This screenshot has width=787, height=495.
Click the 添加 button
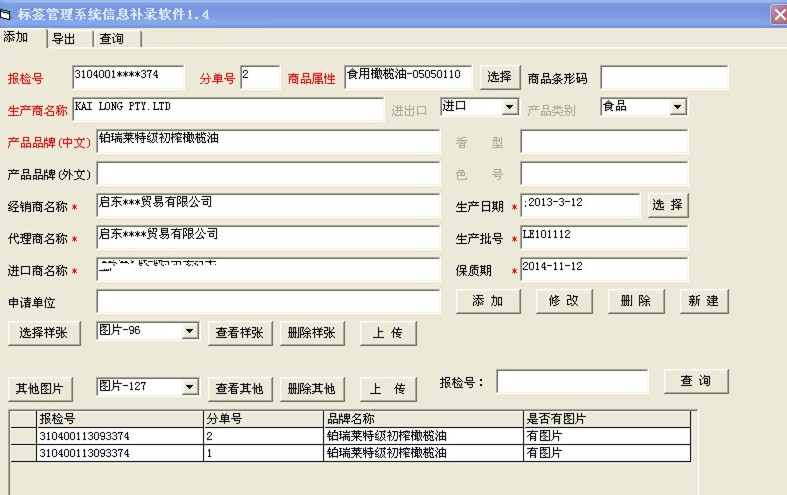488,301
